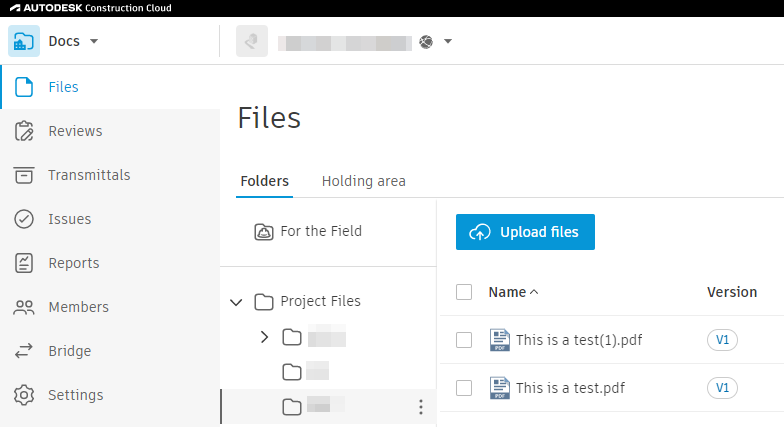Switch to the Holding area tab

pos(363,181)
